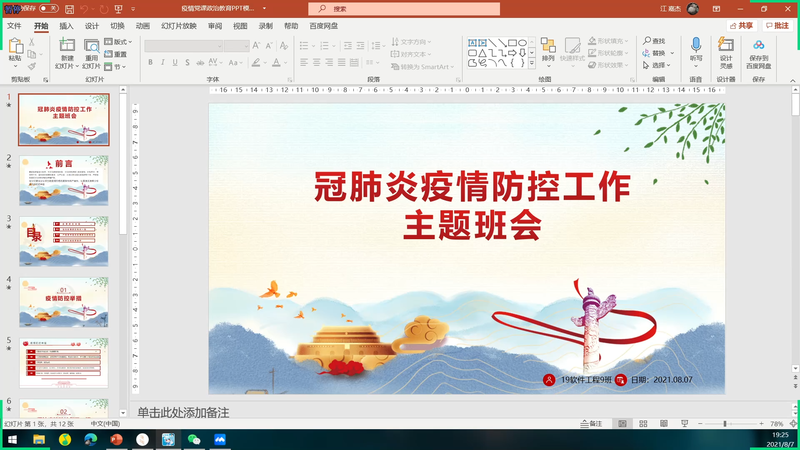Screen dimensions: 800x450
Task: Switch to the Design (设计) tab
Action: (x=92, y=26)
